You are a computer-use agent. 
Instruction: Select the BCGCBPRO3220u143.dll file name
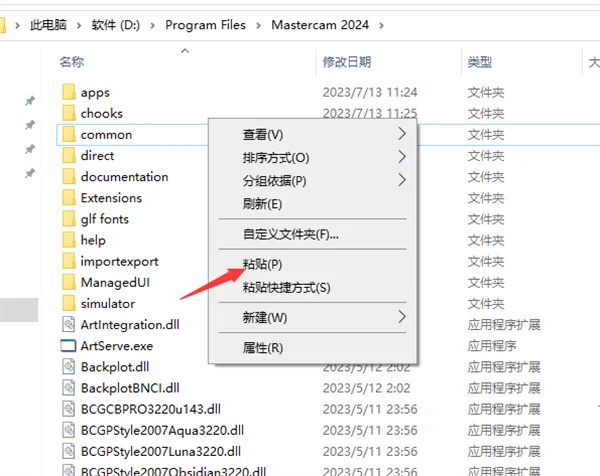pos(151,409)
